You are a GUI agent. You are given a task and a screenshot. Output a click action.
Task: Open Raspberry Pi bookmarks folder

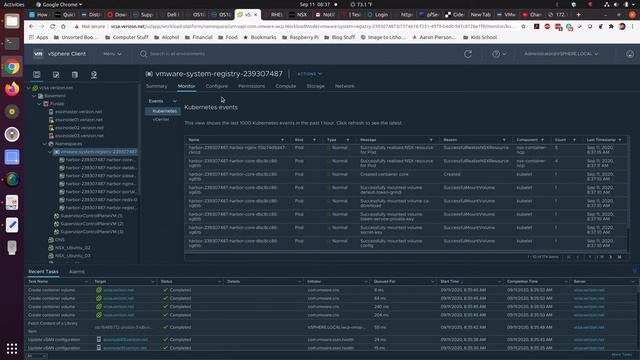[300, 37]
